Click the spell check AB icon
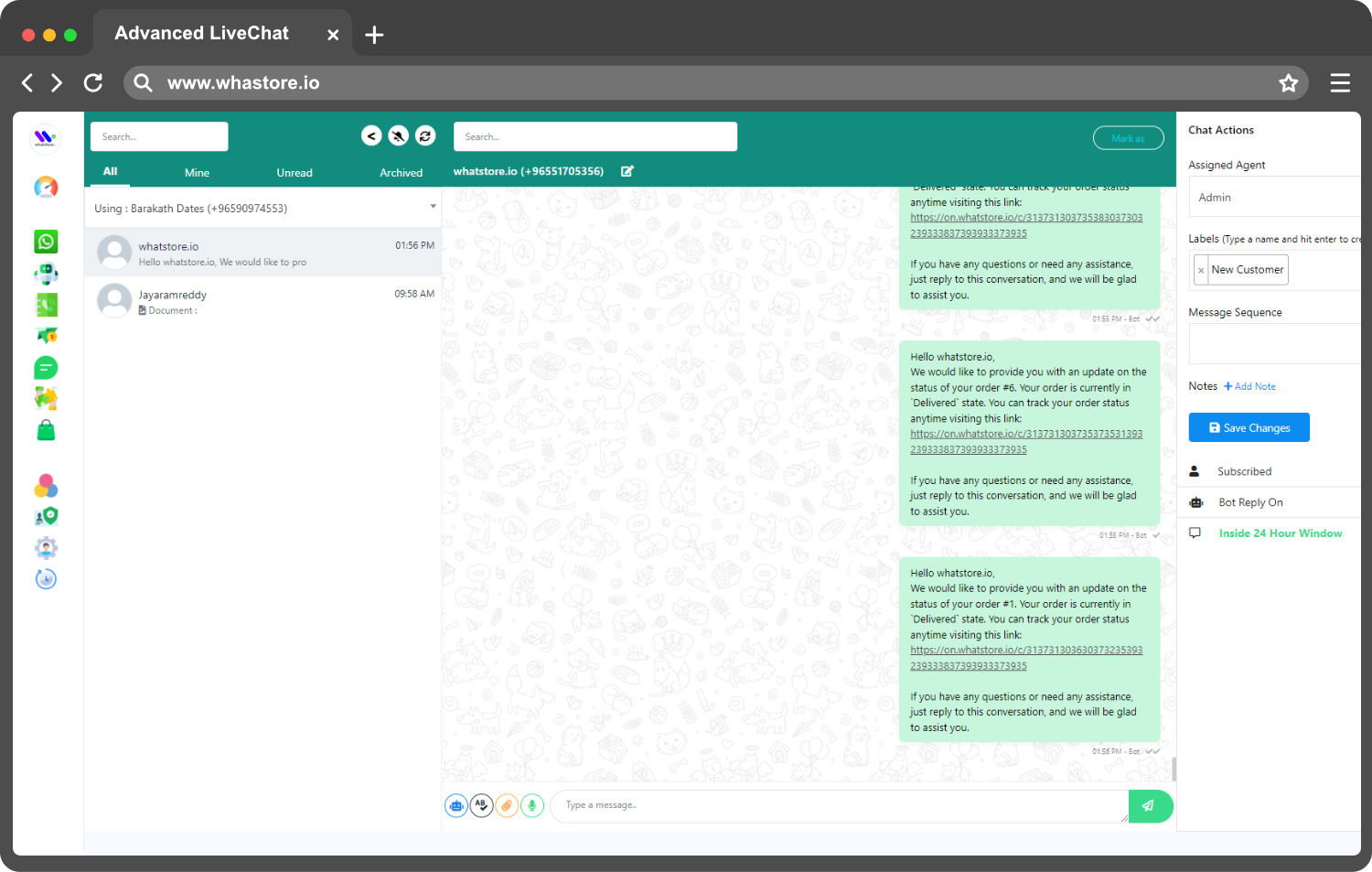The image size is (1372, 872). (481, 805)
